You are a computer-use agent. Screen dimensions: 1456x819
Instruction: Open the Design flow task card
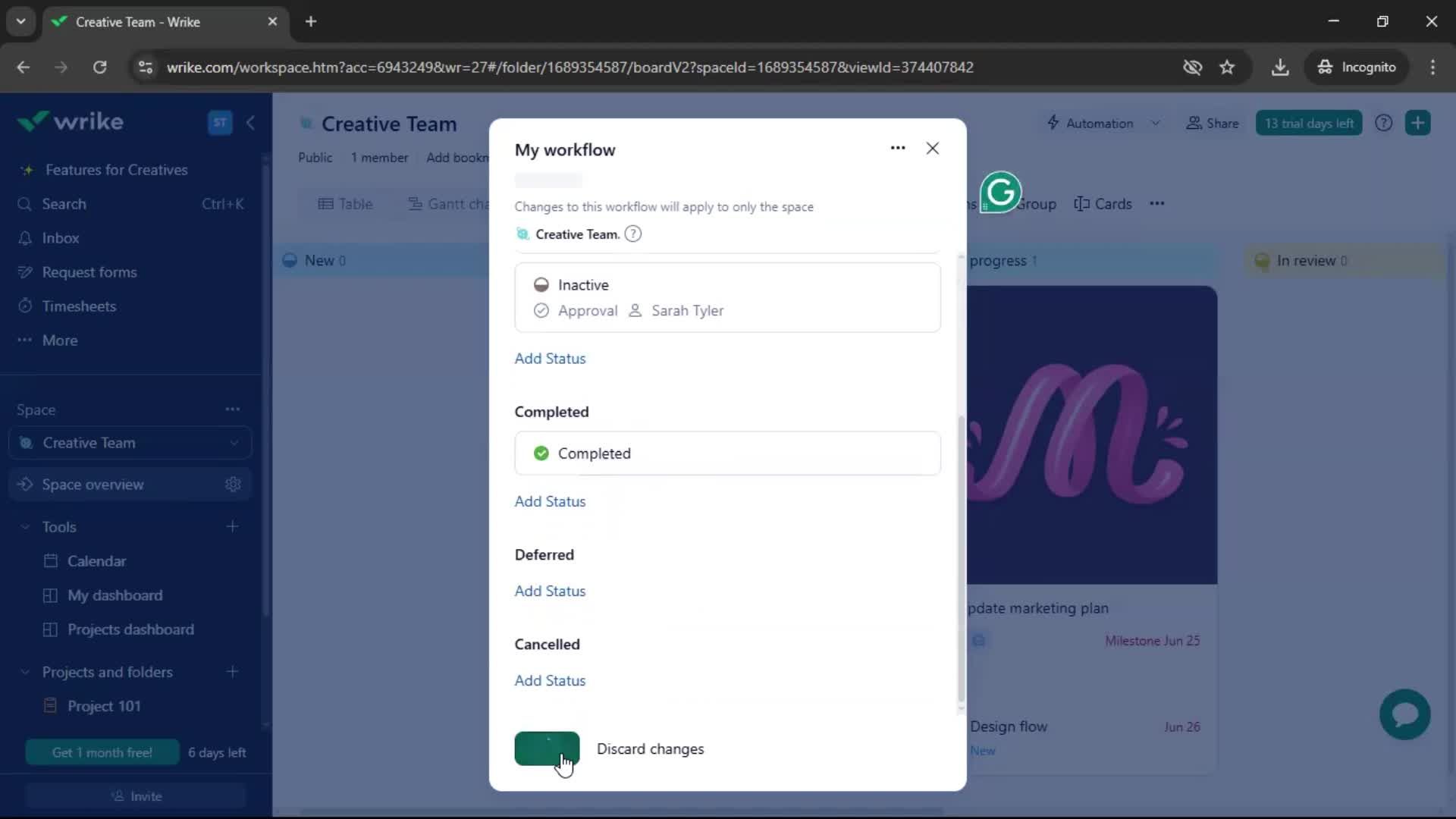coord(1009,726)
